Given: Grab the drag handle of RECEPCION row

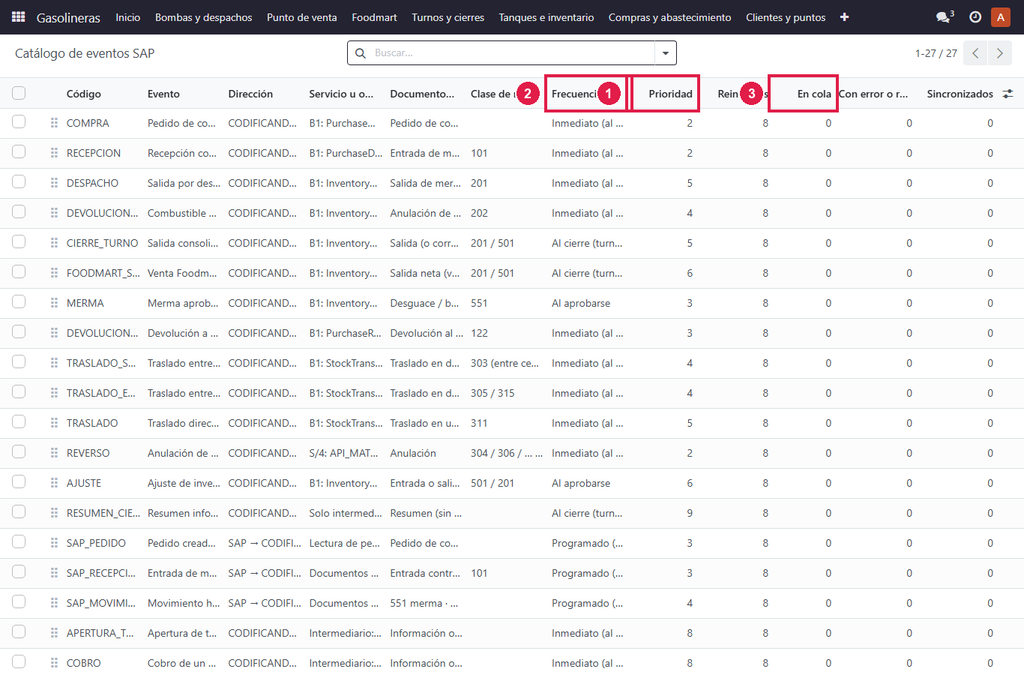Looking at the screenshot, I should point(54,153).
